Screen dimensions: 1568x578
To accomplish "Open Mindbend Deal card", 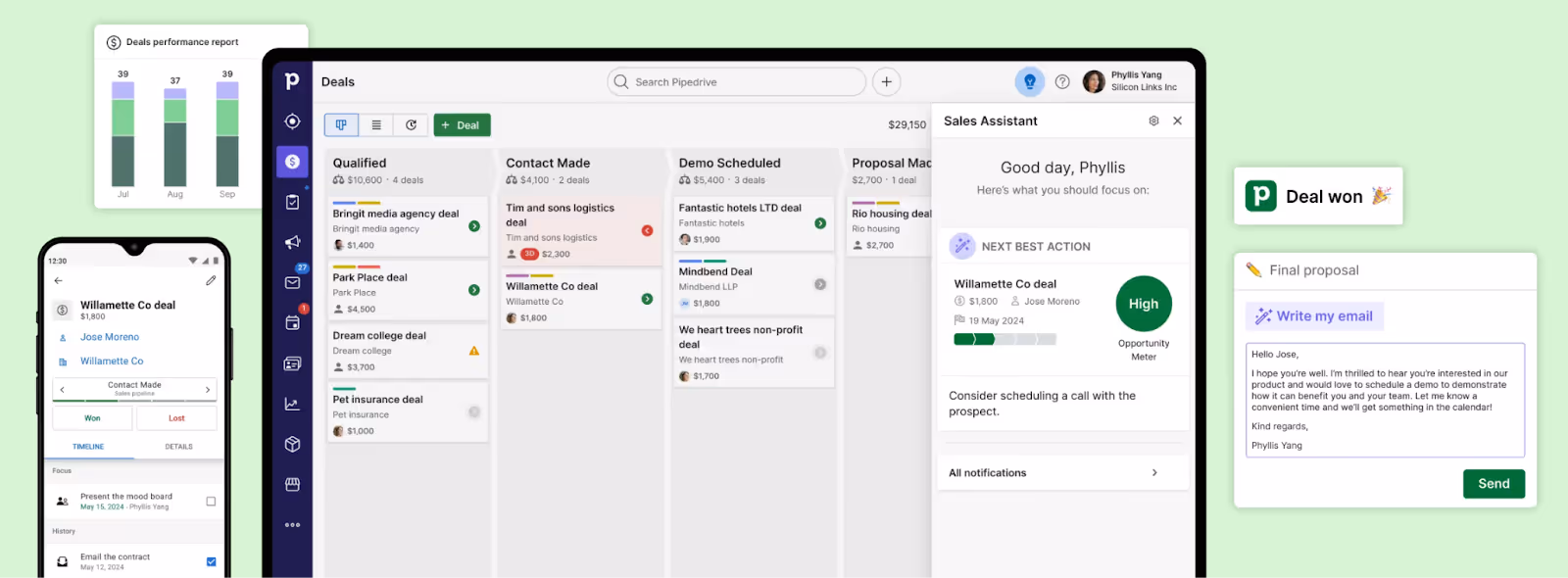I will click(754, 284).
